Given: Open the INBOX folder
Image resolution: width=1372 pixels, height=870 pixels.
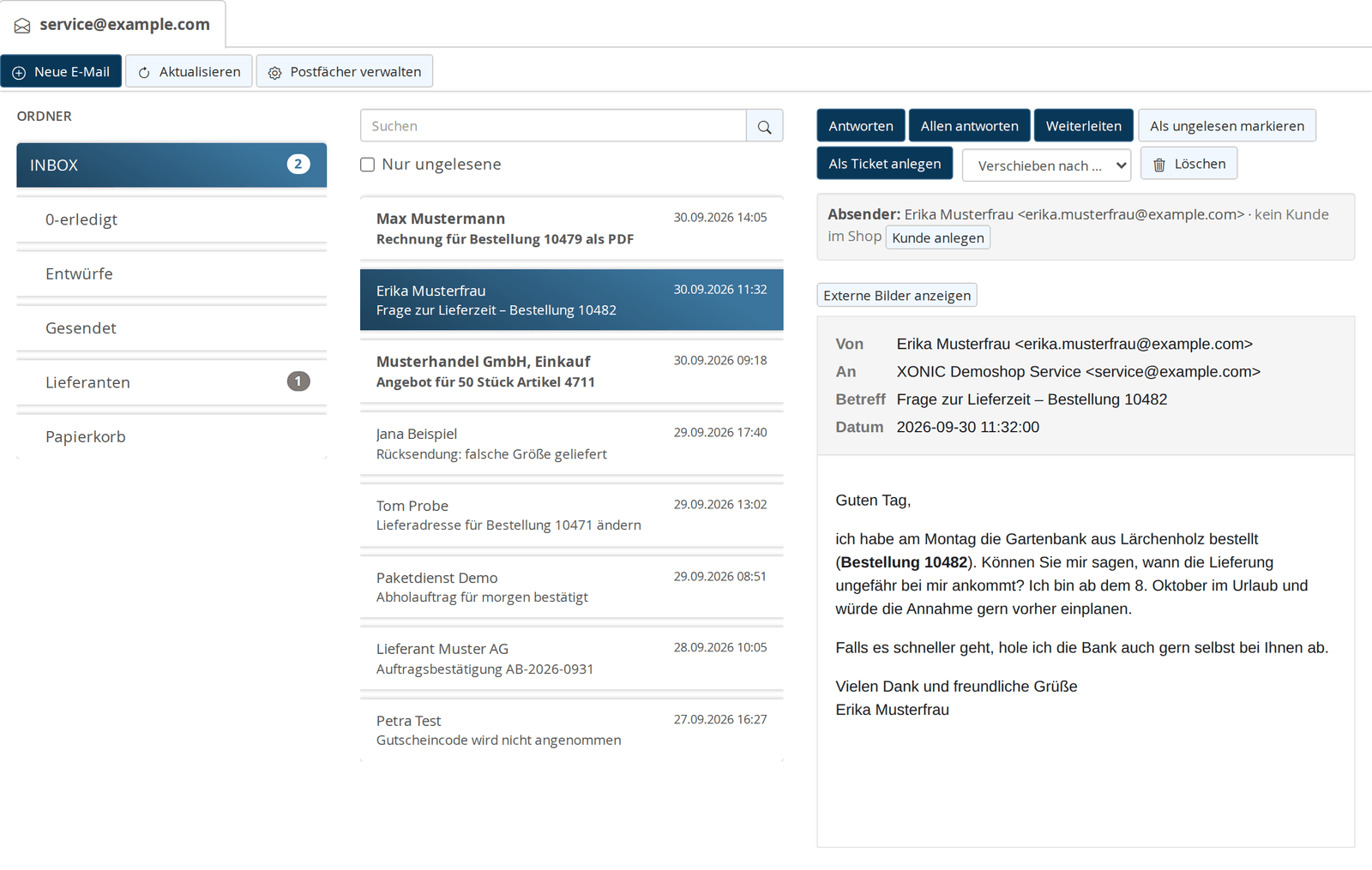Looking at the screenshot, I should coord(171,165).
